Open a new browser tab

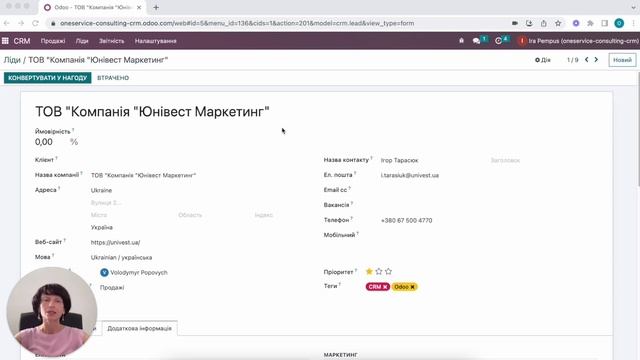pos(156,7)
